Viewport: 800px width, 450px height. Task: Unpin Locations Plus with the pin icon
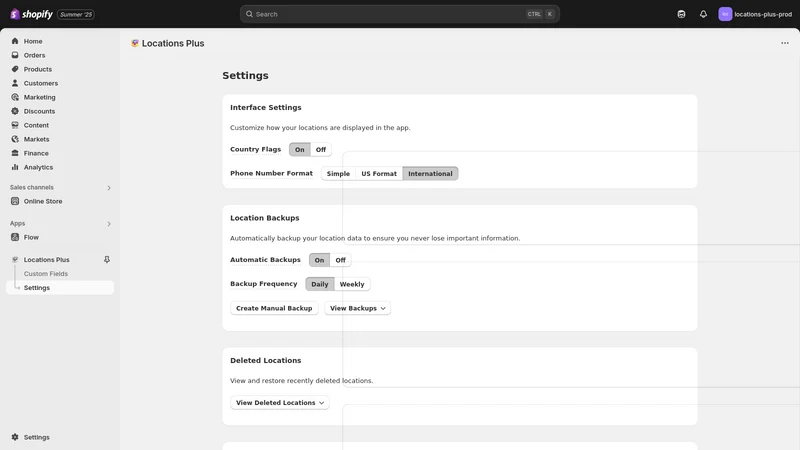coord(107,260)
